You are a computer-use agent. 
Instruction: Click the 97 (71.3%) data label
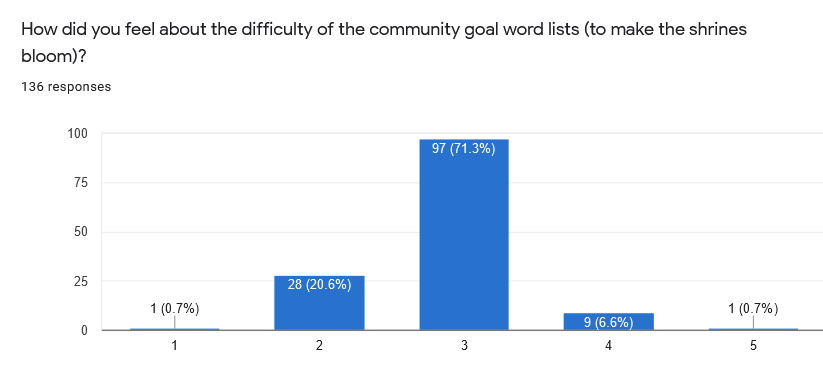click(464, 149)
